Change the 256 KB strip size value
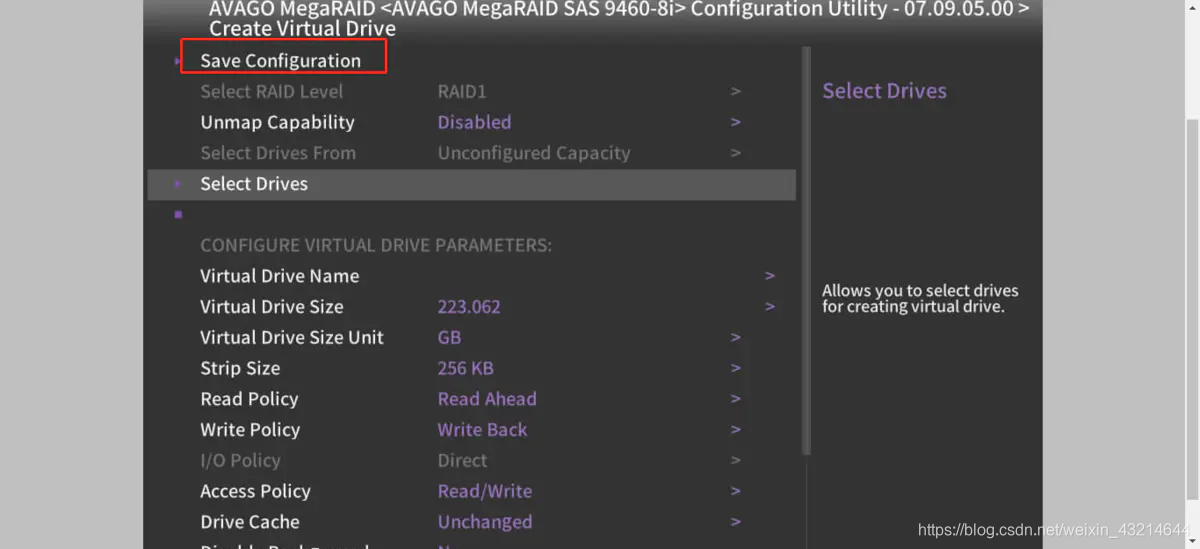Image resolution: width=1200 pixels, height=549 pixels. pos(465,369)
